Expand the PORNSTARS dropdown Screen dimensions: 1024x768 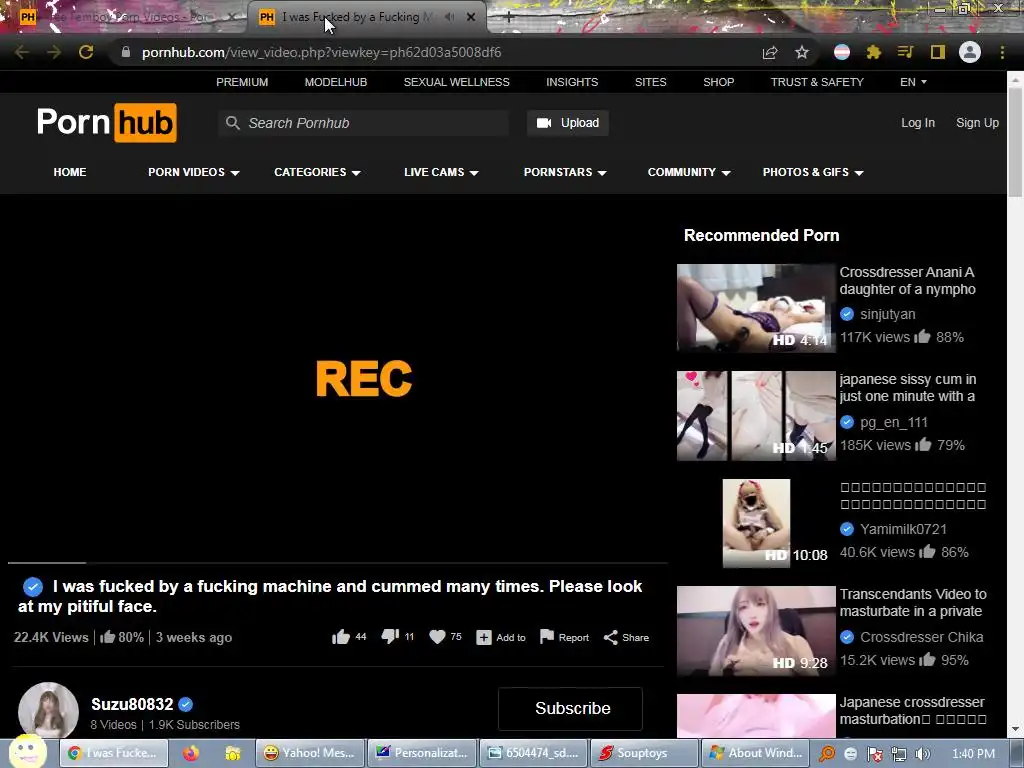click(x=565, y=172)
